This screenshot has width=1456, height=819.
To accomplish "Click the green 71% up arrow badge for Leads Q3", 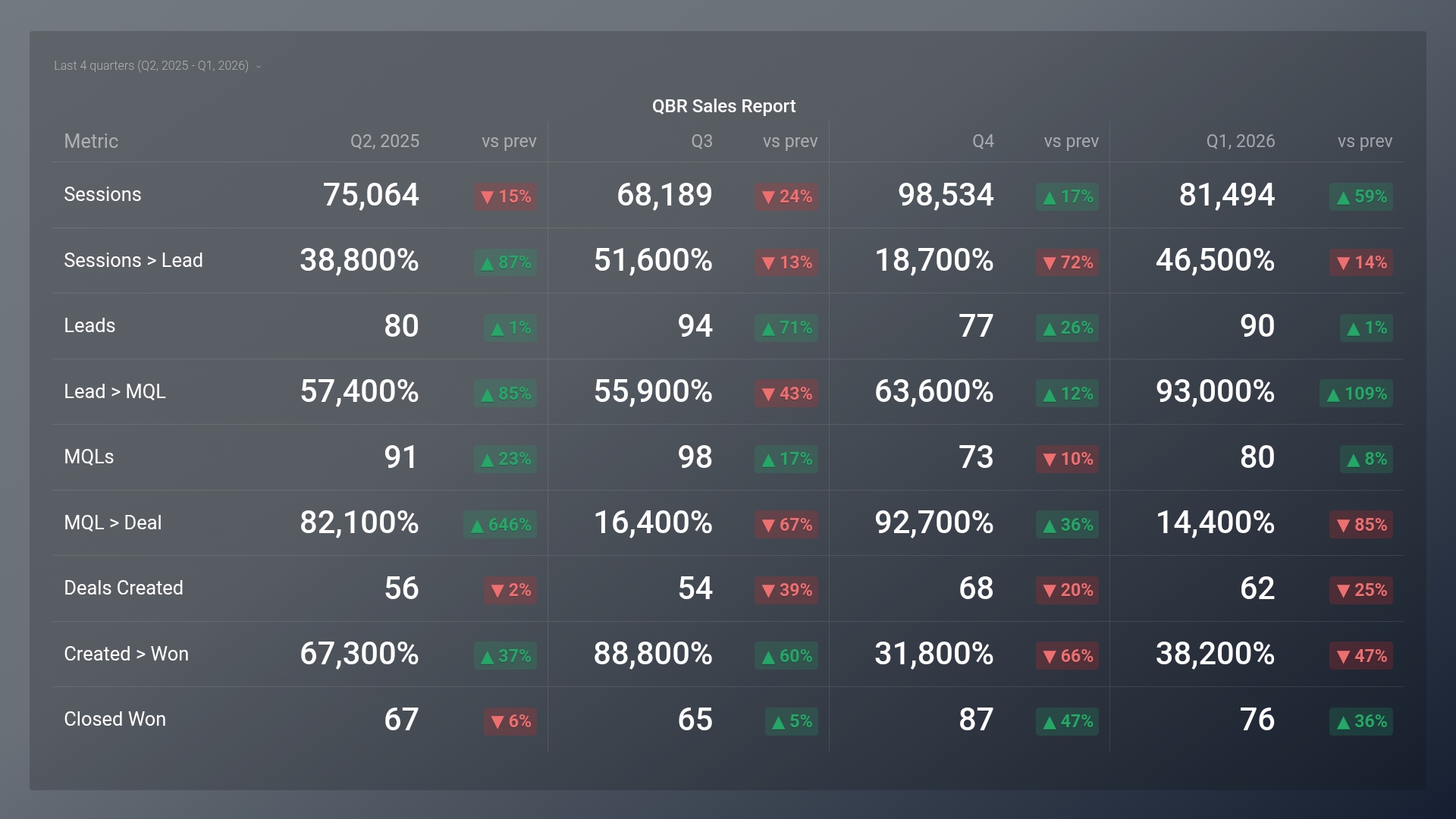I will pos(786,328).
